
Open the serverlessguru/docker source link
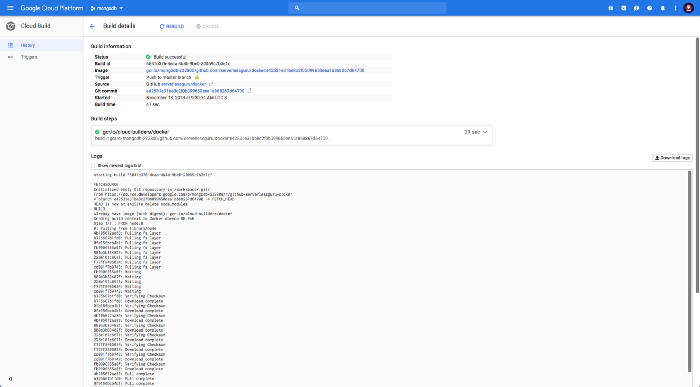click(183, 84)
